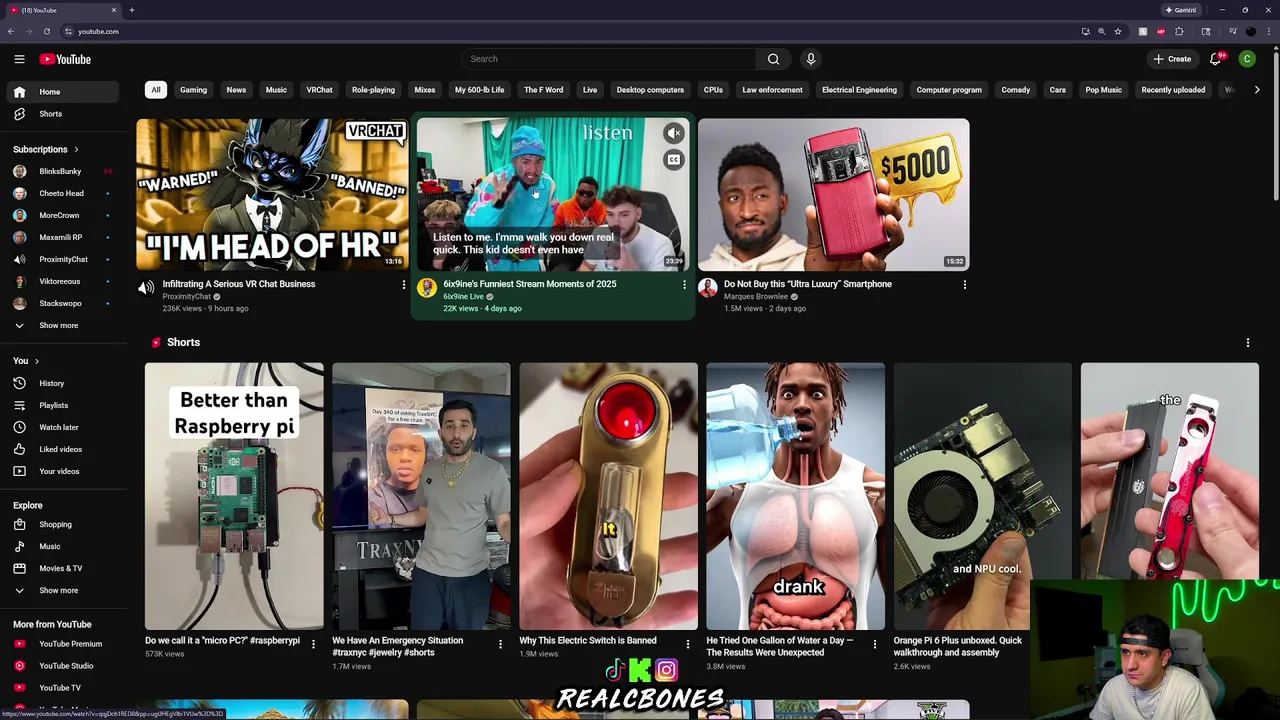Open the YouTube hamburger guide menu
The height and width of the screenshot is (720, 1280).
pos(19,59)
